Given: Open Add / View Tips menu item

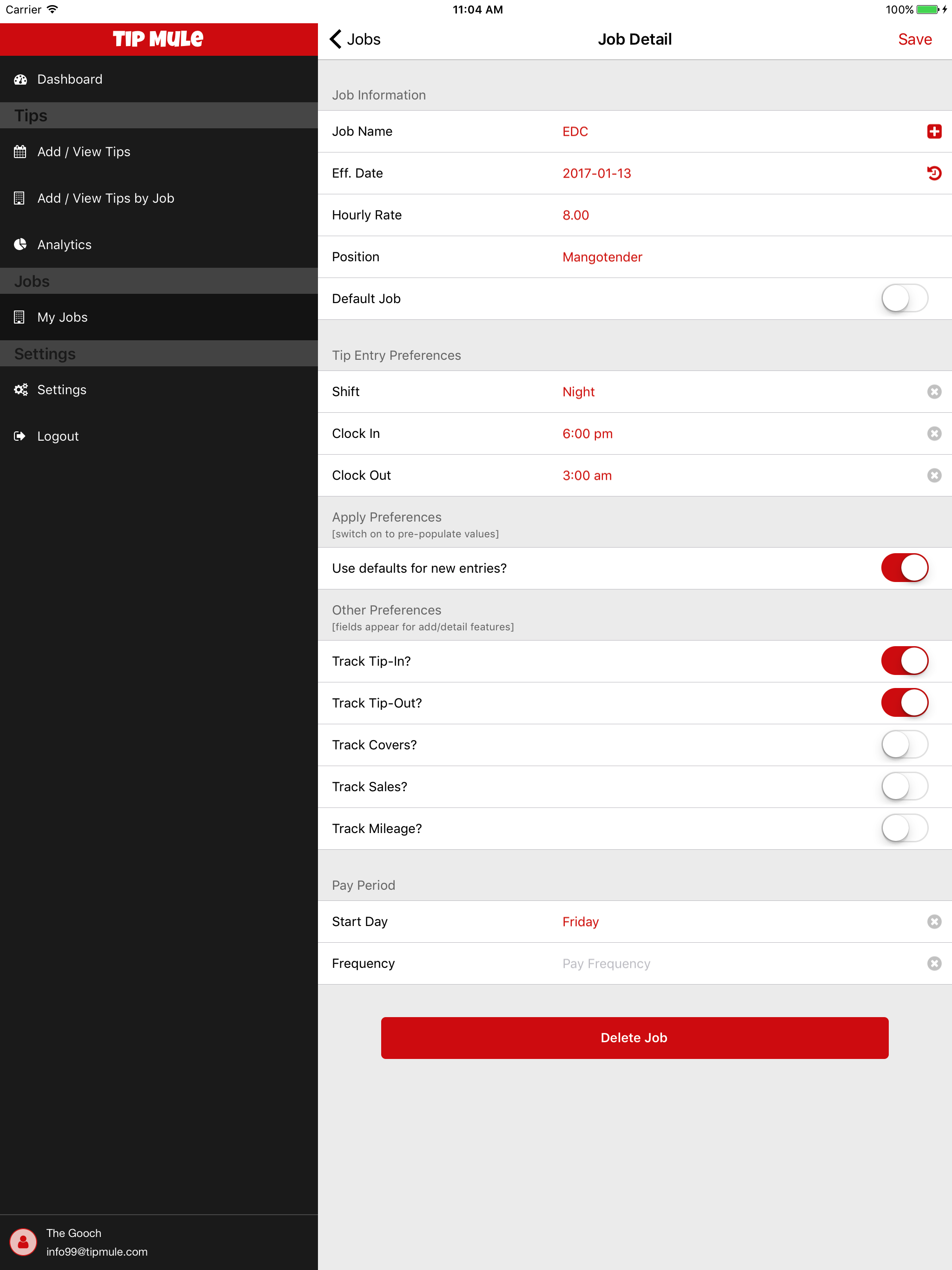Looking at the screenshot, I should [x=159, y=152].
